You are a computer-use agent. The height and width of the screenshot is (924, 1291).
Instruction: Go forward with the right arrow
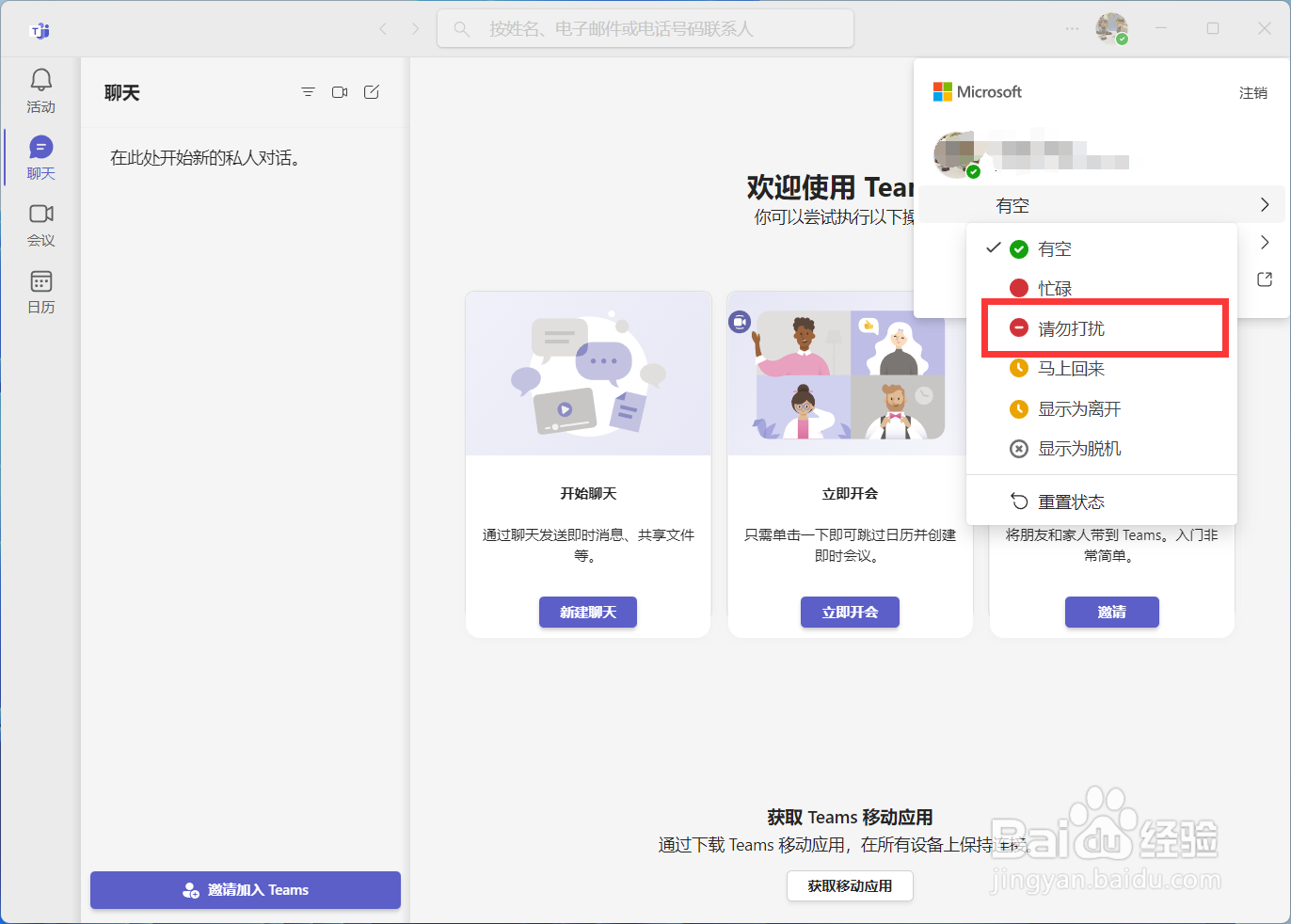coord(415,29)
